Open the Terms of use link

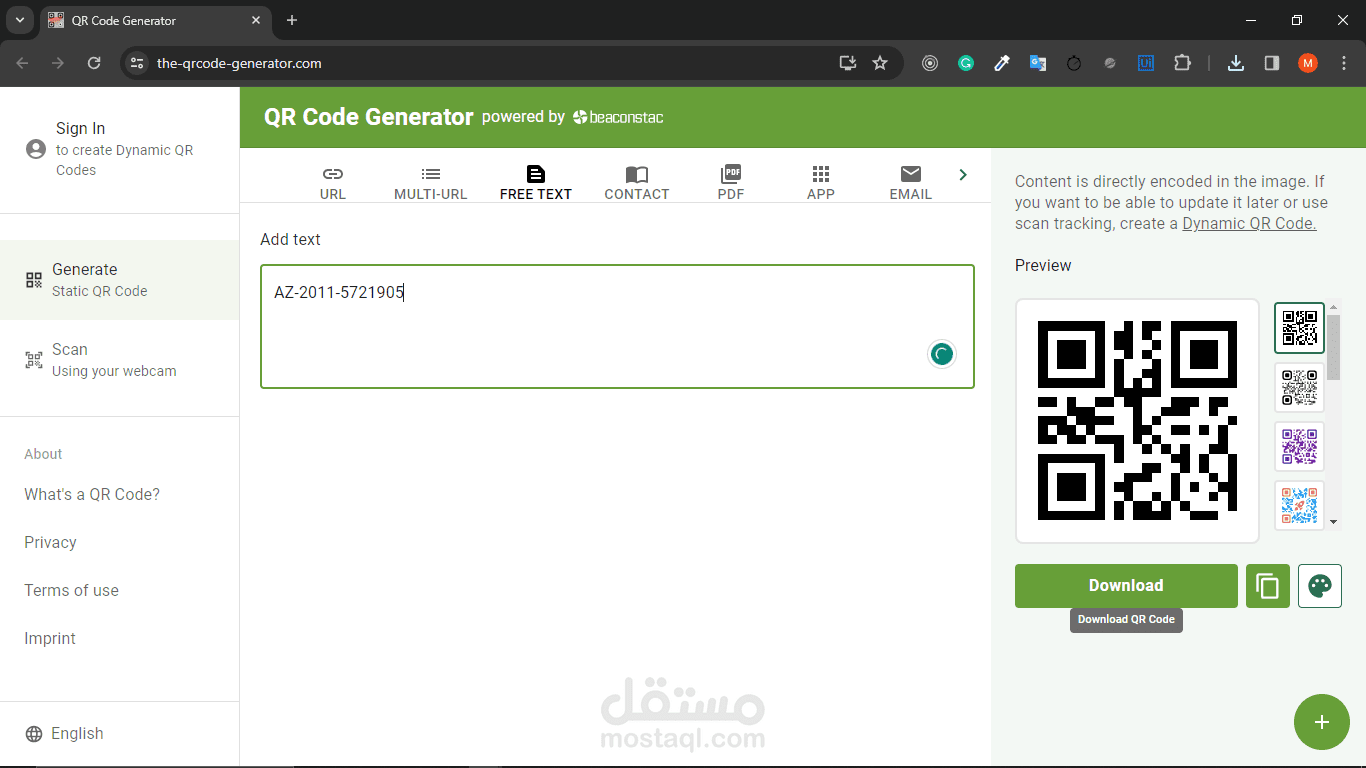(71, 590)
